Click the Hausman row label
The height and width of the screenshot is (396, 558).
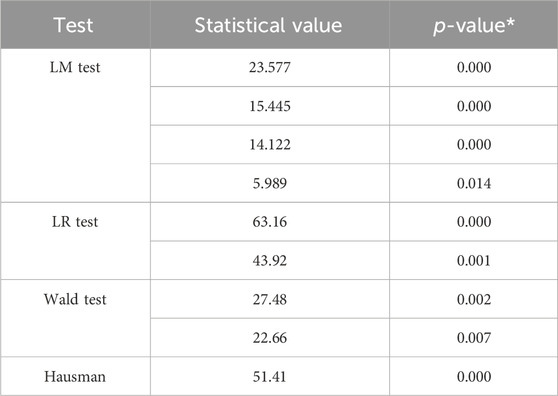(75, 376)
